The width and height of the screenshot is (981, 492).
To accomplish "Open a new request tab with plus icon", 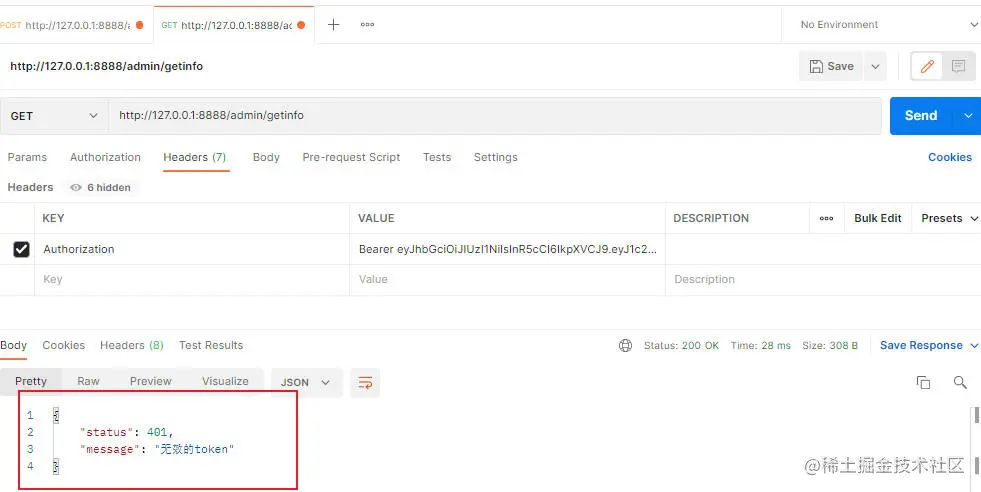I will click(x=333, y=25).
